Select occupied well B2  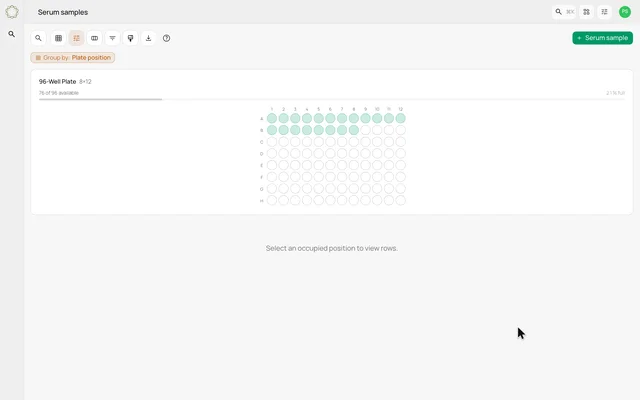284,130
